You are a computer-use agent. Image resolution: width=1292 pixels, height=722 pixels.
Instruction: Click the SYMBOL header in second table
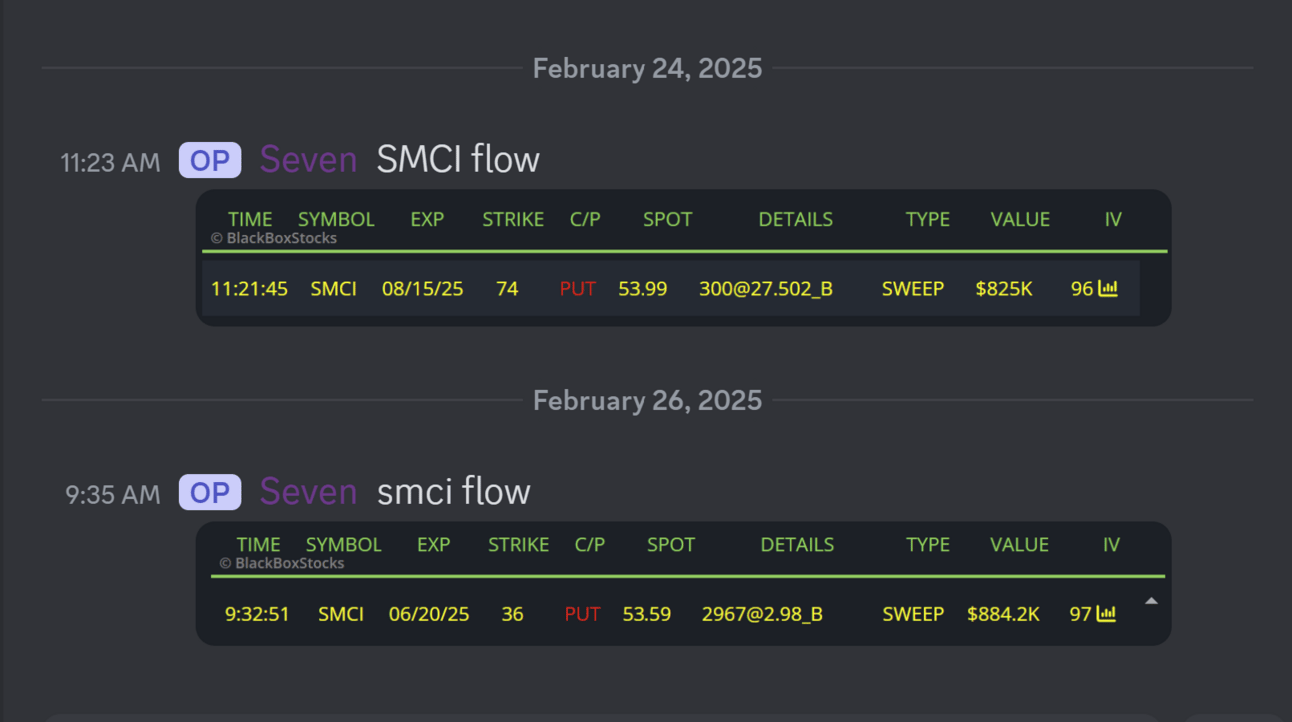pos(344,545)
